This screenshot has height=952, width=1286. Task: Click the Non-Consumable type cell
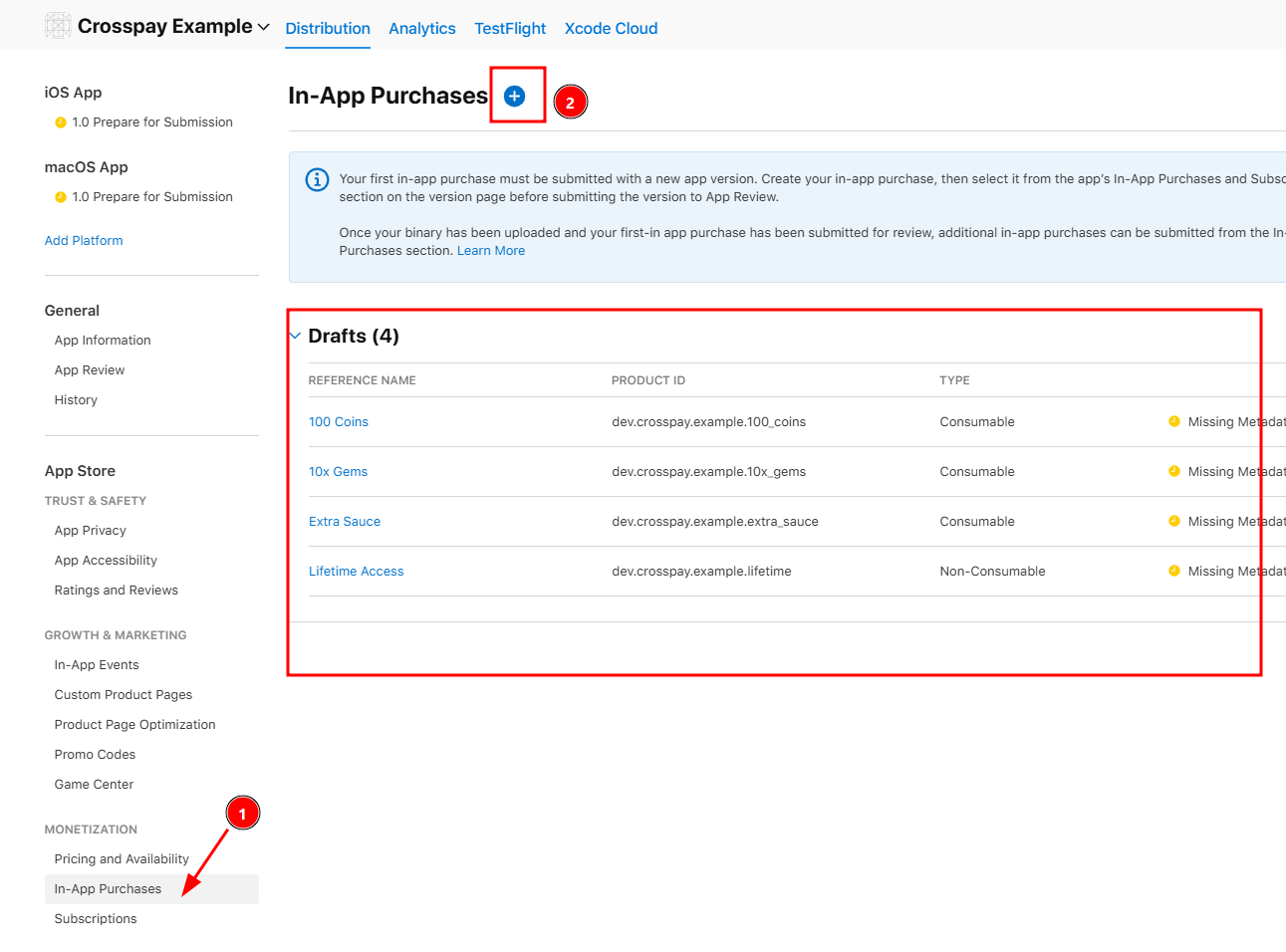point(992,572)
